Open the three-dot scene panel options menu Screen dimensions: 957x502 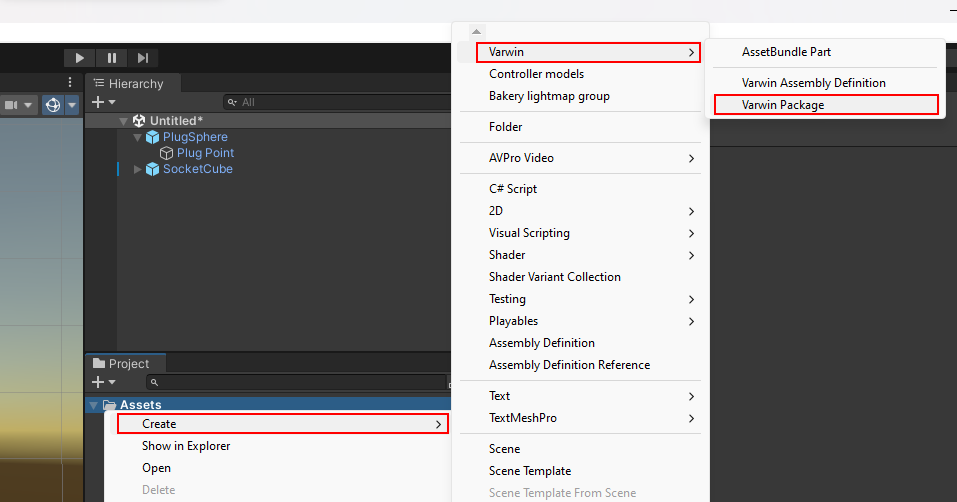tap(70, 82)
